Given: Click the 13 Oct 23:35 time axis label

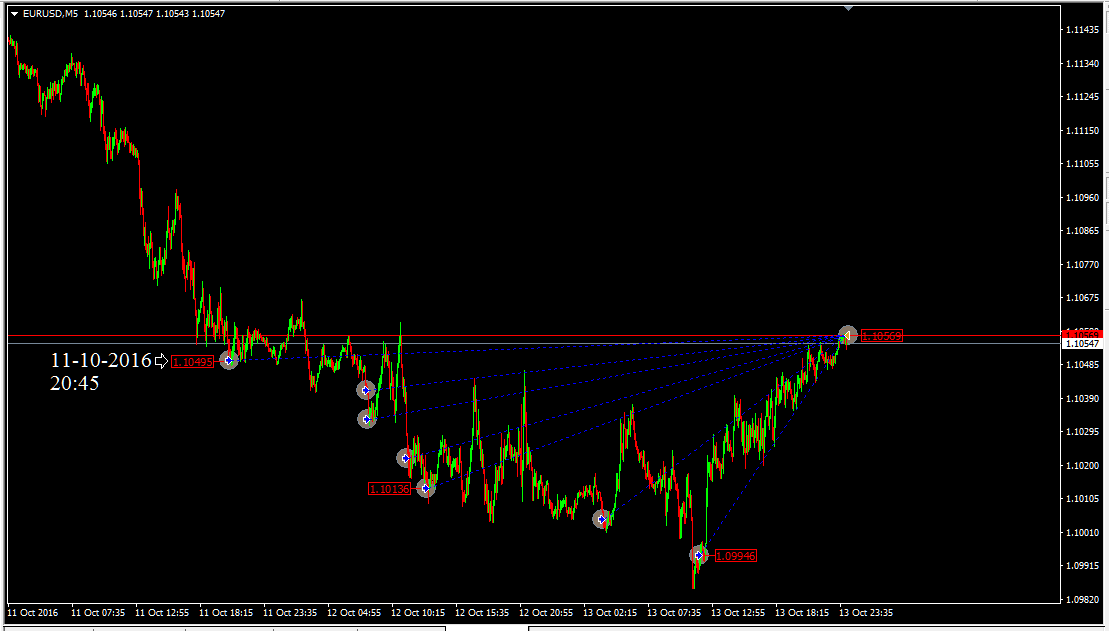Looking at the screenshot, I should [866, 613].
